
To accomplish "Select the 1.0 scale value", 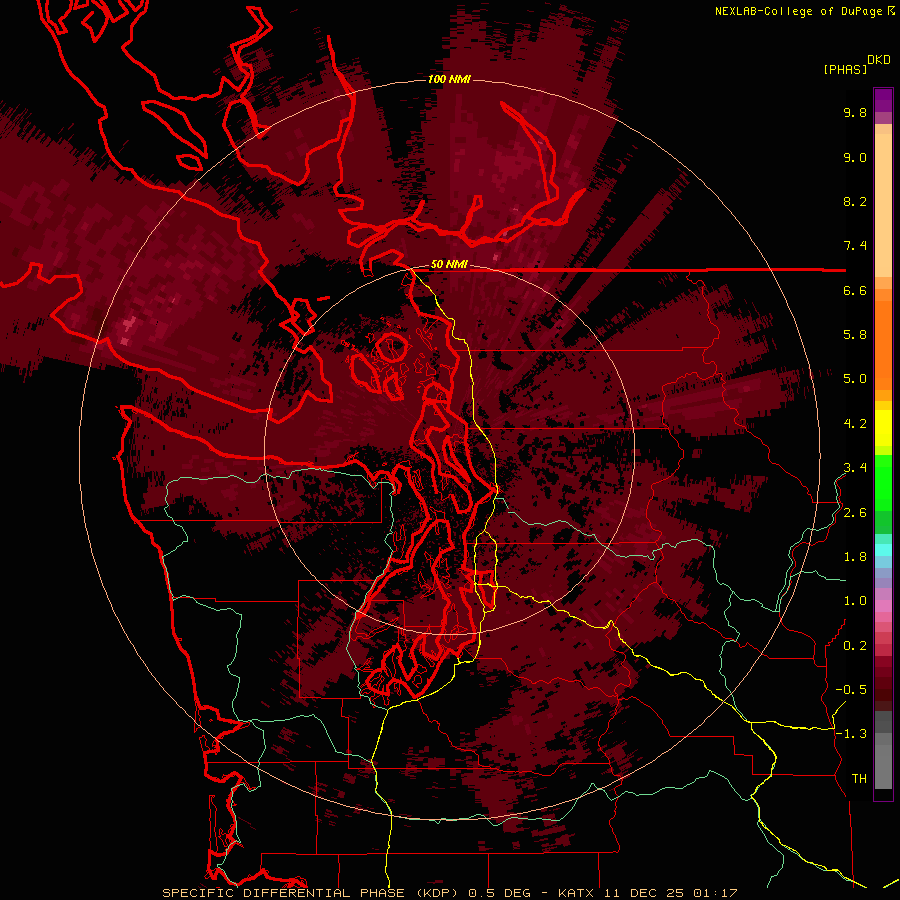I will click(x=855, y=601).
